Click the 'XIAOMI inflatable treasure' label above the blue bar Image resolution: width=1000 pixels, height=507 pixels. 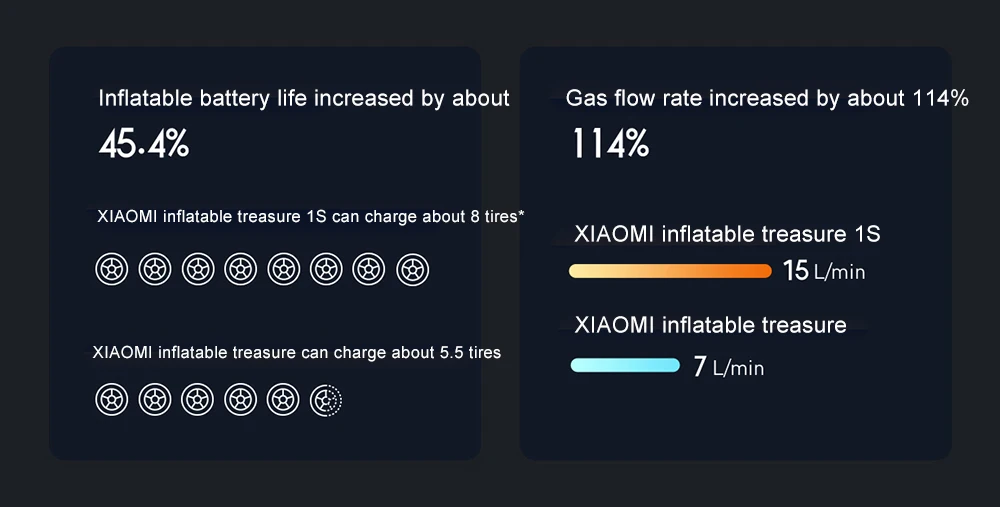(x=710, y=325)
